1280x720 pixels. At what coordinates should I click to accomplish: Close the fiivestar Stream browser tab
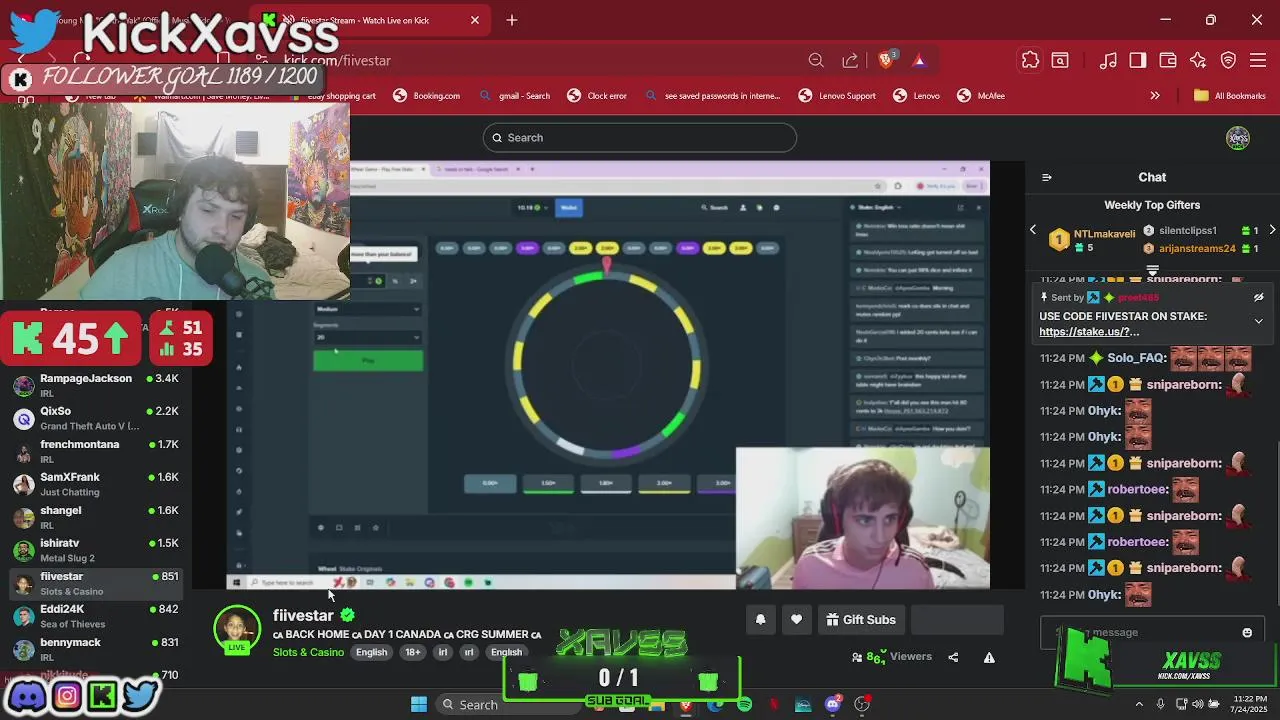pos(475,20)
